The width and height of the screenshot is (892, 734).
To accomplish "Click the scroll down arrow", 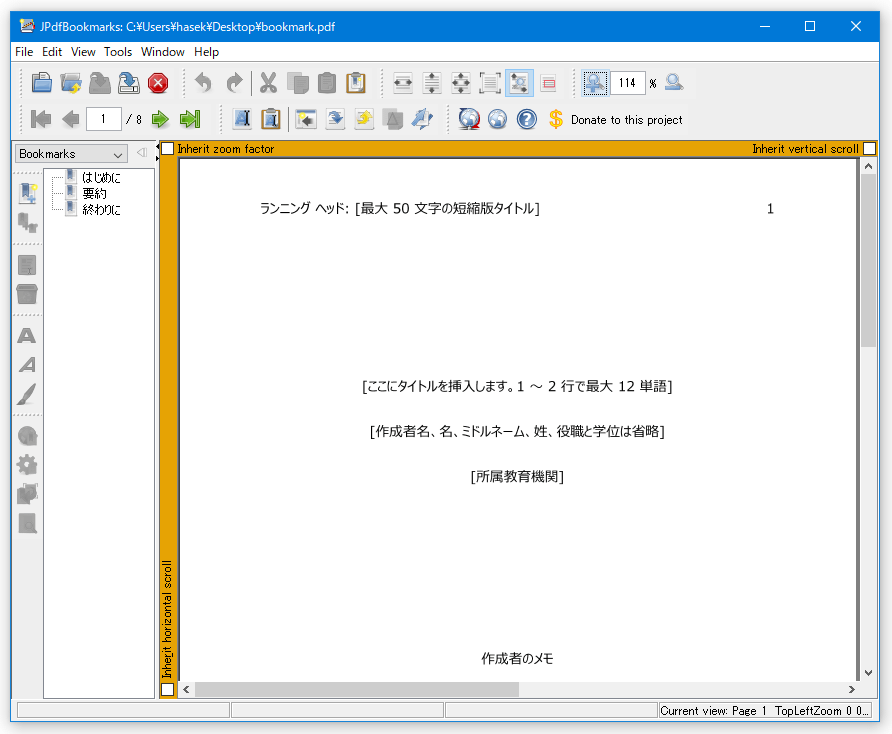I will pos(868,673).
